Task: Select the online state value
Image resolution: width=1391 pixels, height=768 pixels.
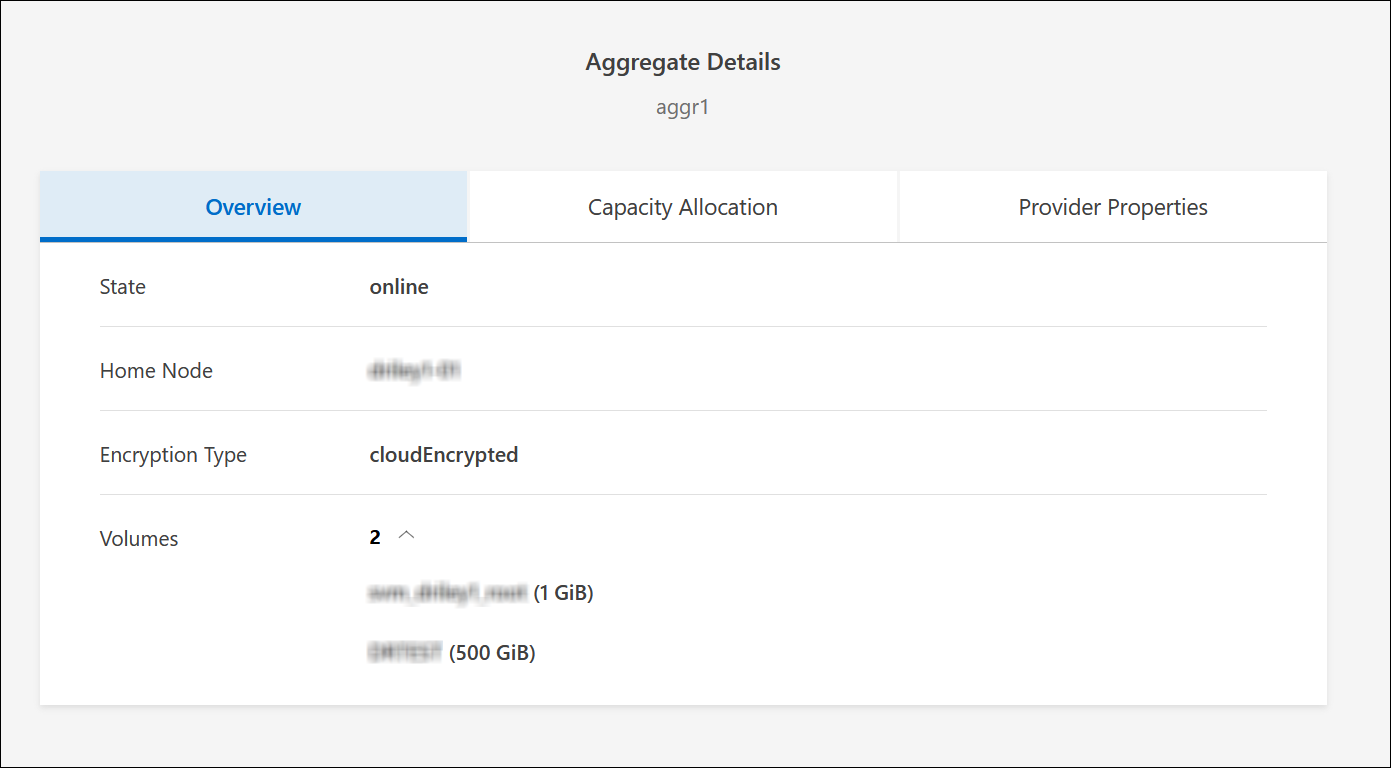Action: pos(399,287)
